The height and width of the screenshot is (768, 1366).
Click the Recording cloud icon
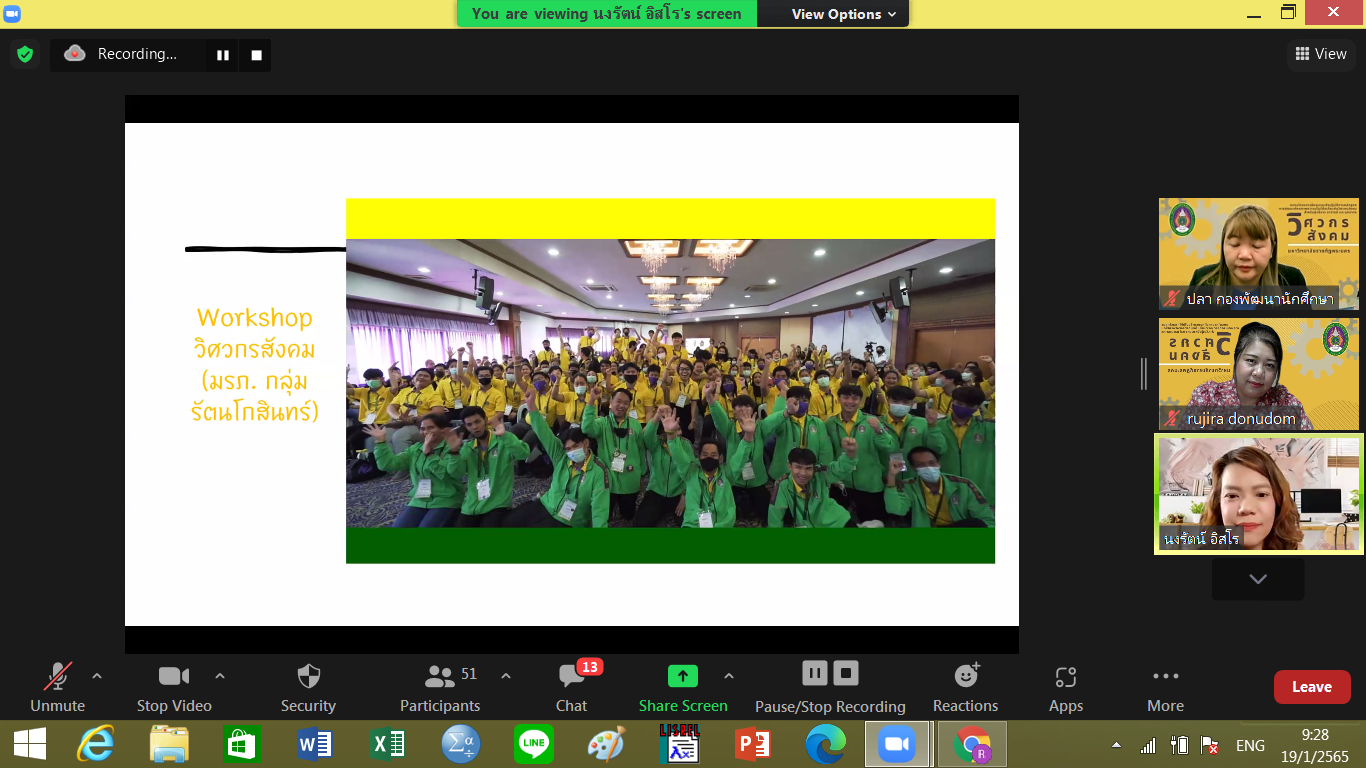[x=75, y=54]
